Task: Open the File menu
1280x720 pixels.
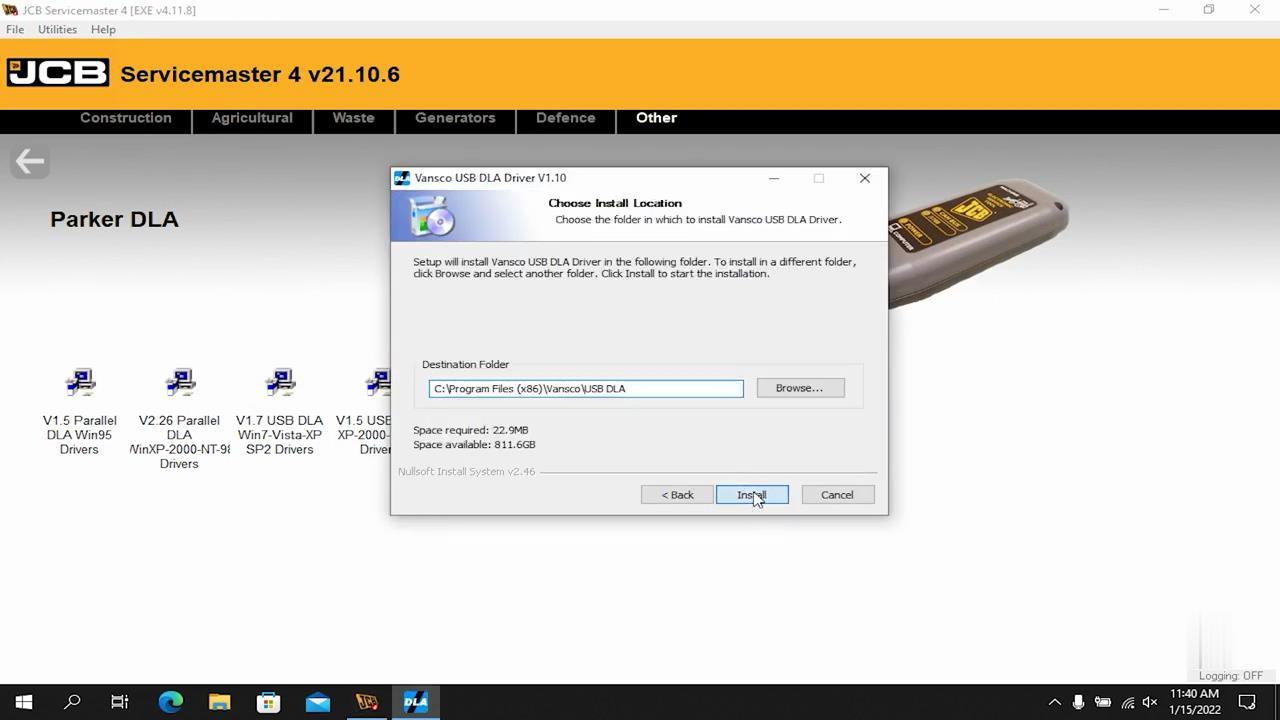Action: 15,29
